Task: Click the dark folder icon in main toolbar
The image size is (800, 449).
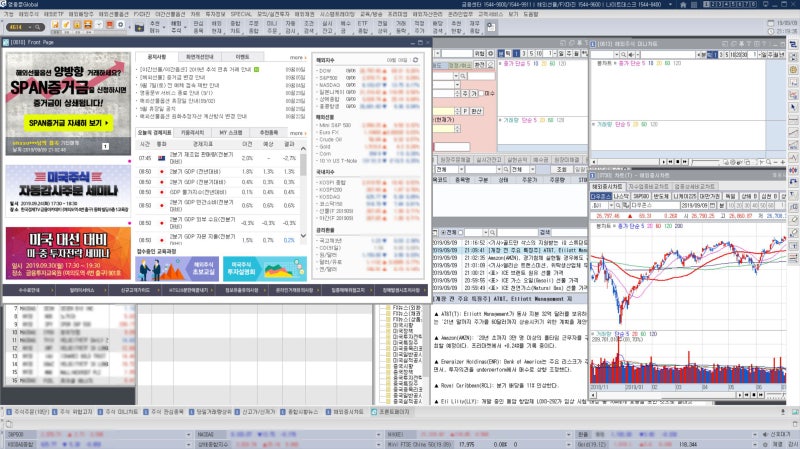Action: pos(139,27)
